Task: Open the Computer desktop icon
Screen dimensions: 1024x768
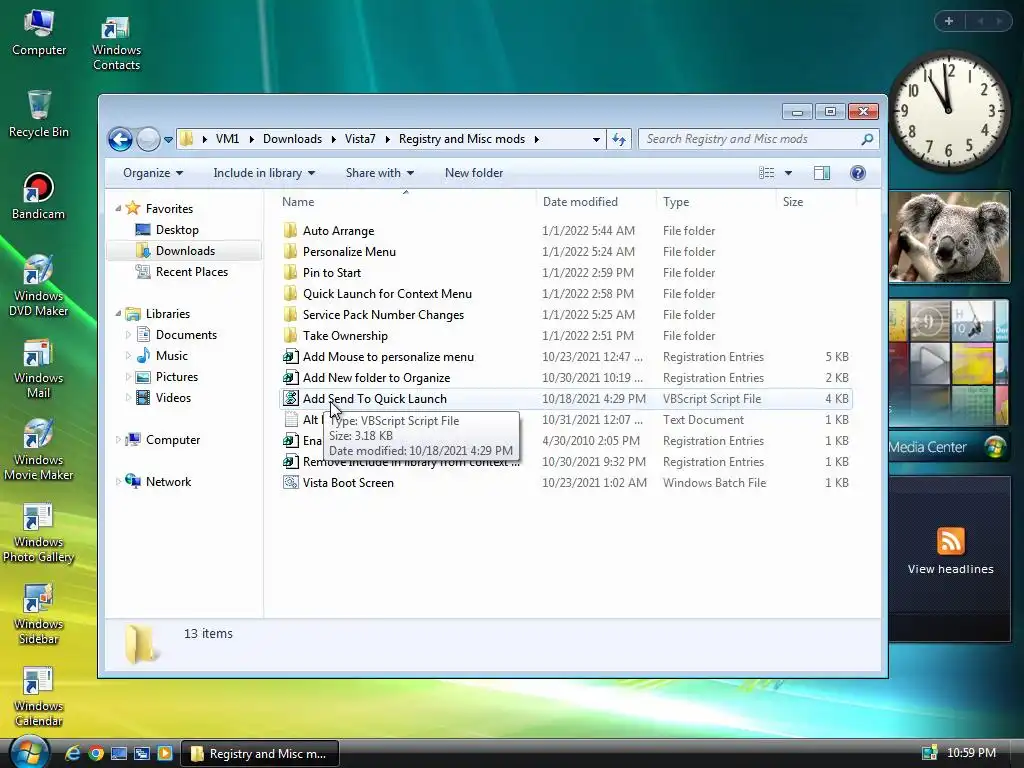Action: tap(39, 33)
